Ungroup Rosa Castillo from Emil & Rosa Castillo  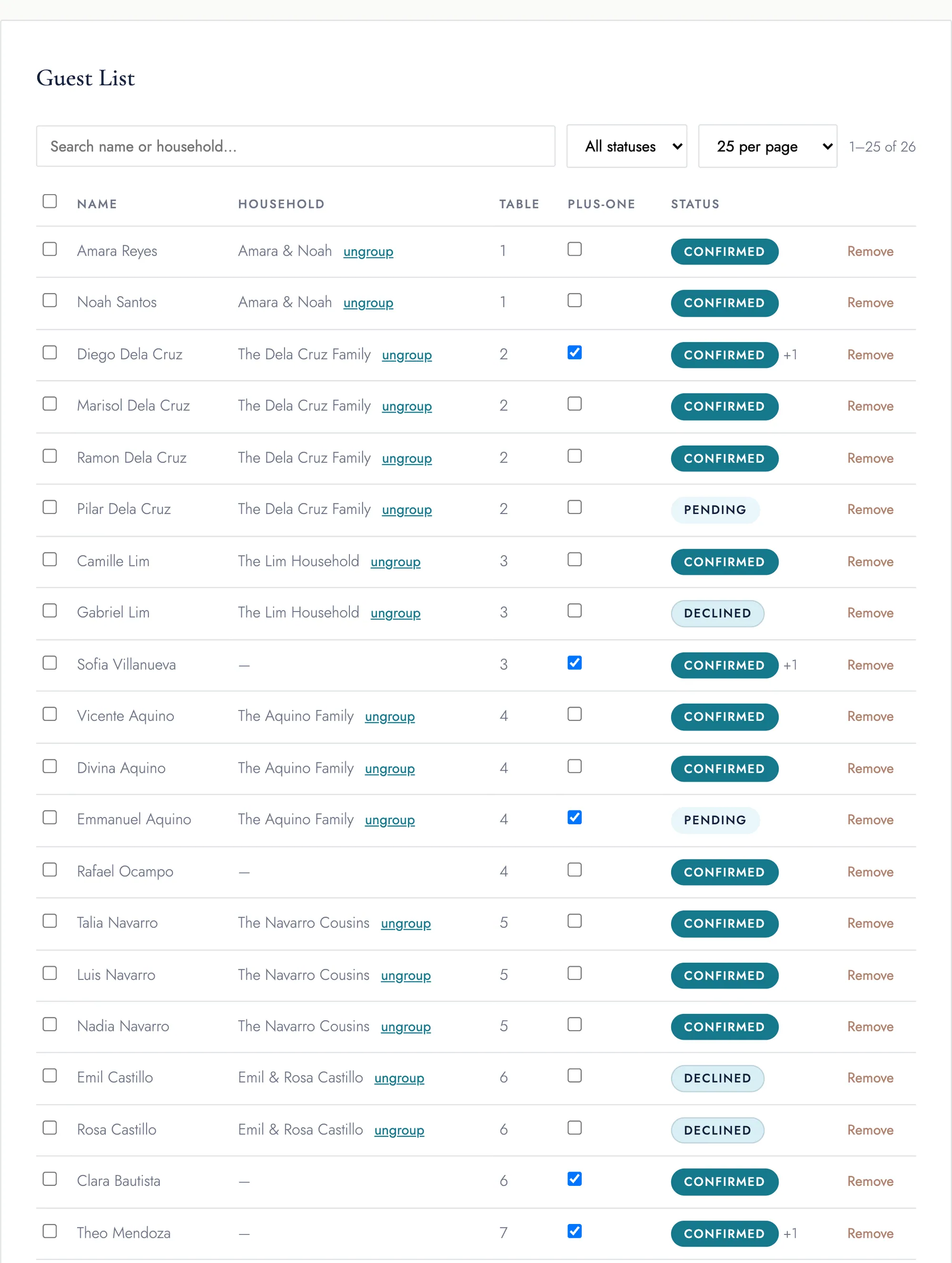click(x=399, y=1130)
